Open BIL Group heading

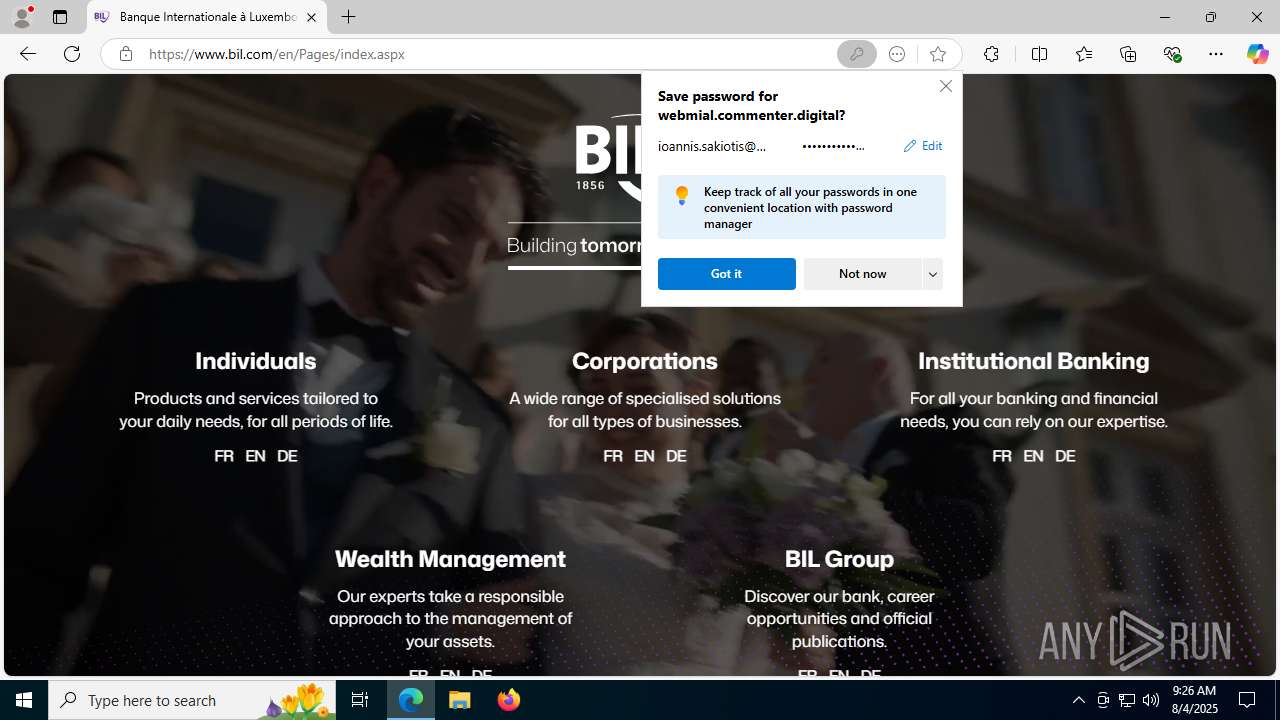tap(839, 559)
